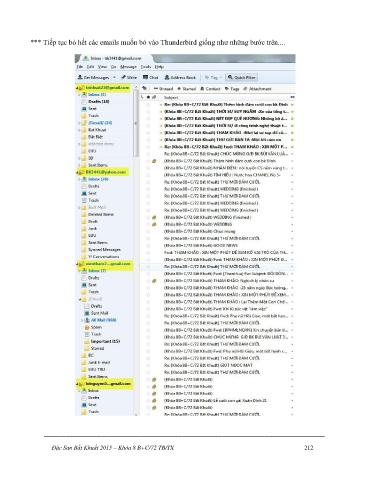The width and height of the screenshot is (370, 480).
Task: Collapse the first highlighted gmail.com account
Action: 77,88
